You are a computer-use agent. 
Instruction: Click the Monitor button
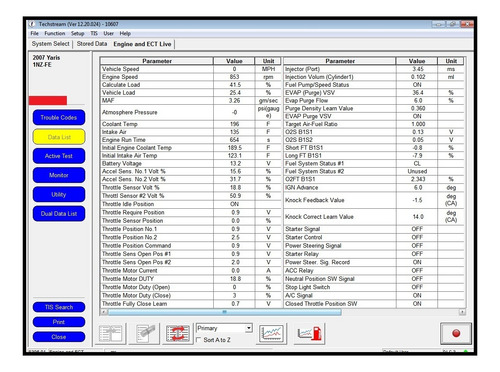tap(59, 175)
